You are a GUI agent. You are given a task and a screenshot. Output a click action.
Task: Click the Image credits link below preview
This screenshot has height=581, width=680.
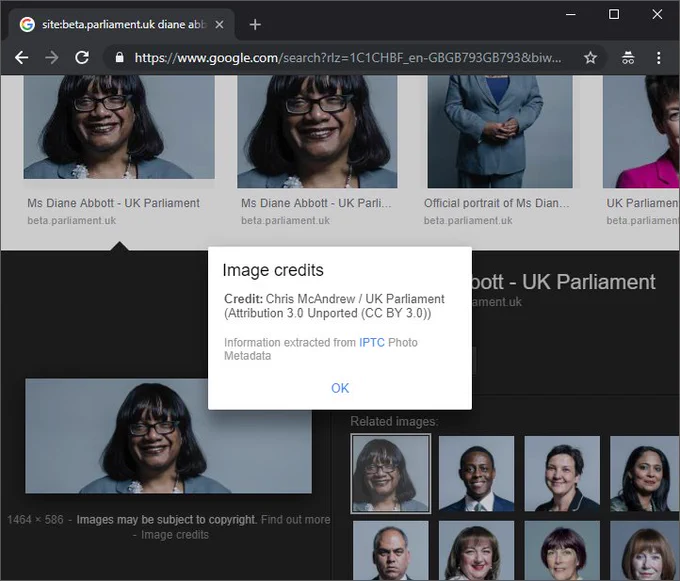[x=175, y=535]
